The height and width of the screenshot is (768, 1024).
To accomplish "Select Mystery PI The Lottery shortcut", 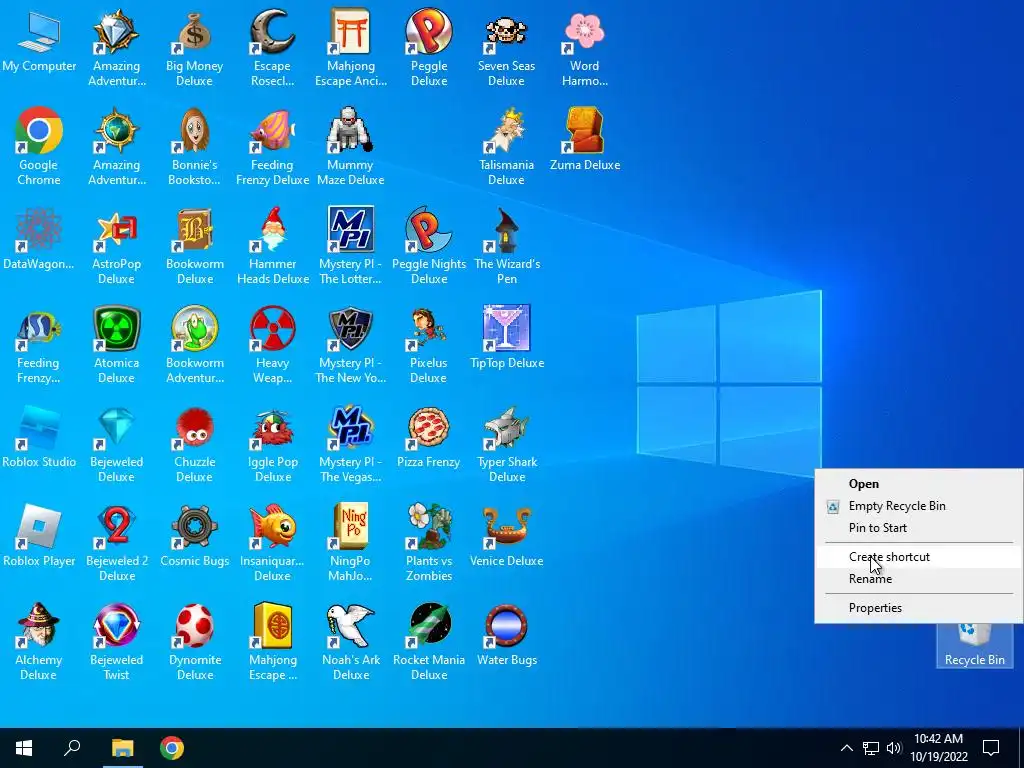I will (x=351, y=247).
